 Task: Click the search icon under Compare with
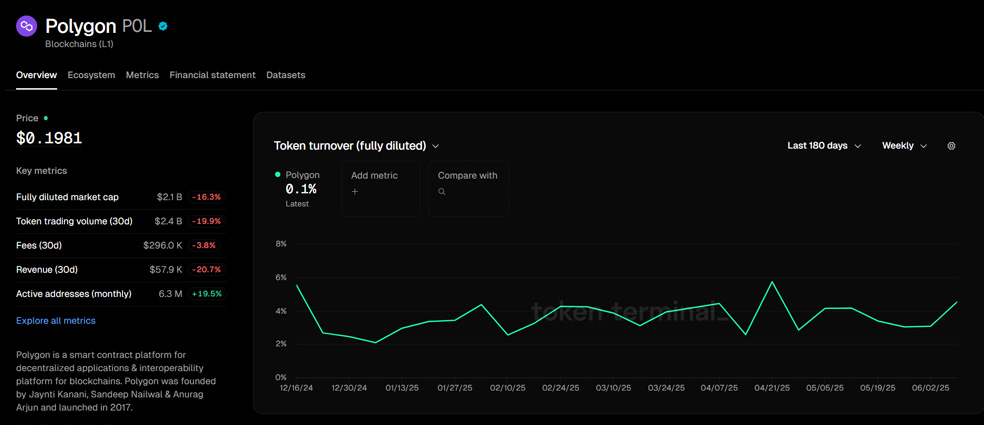(442, 191)
